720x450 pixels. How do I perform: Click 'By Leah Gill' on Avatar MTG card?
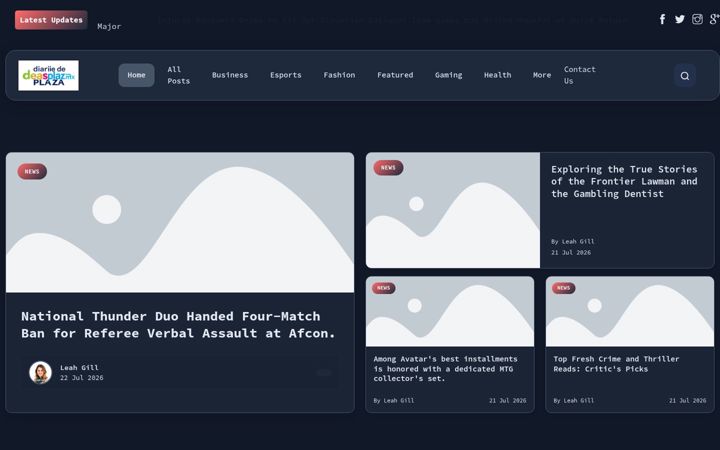394,401
